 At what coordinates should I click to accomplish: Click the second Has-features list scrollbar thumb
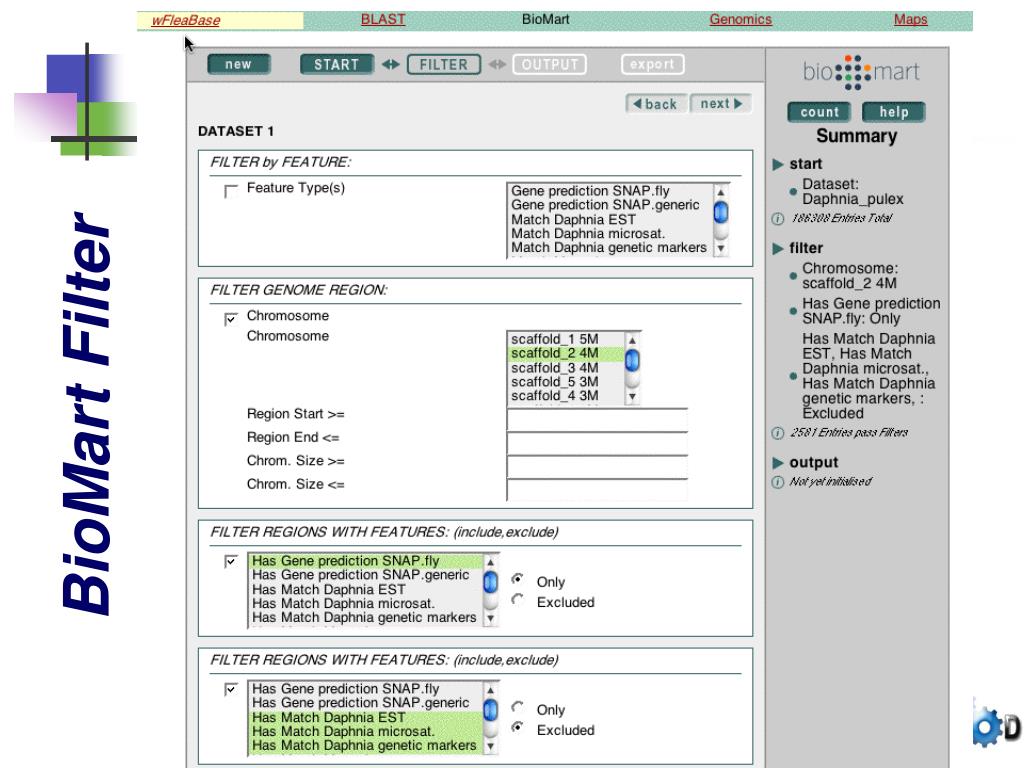click(x=490, y=710)
